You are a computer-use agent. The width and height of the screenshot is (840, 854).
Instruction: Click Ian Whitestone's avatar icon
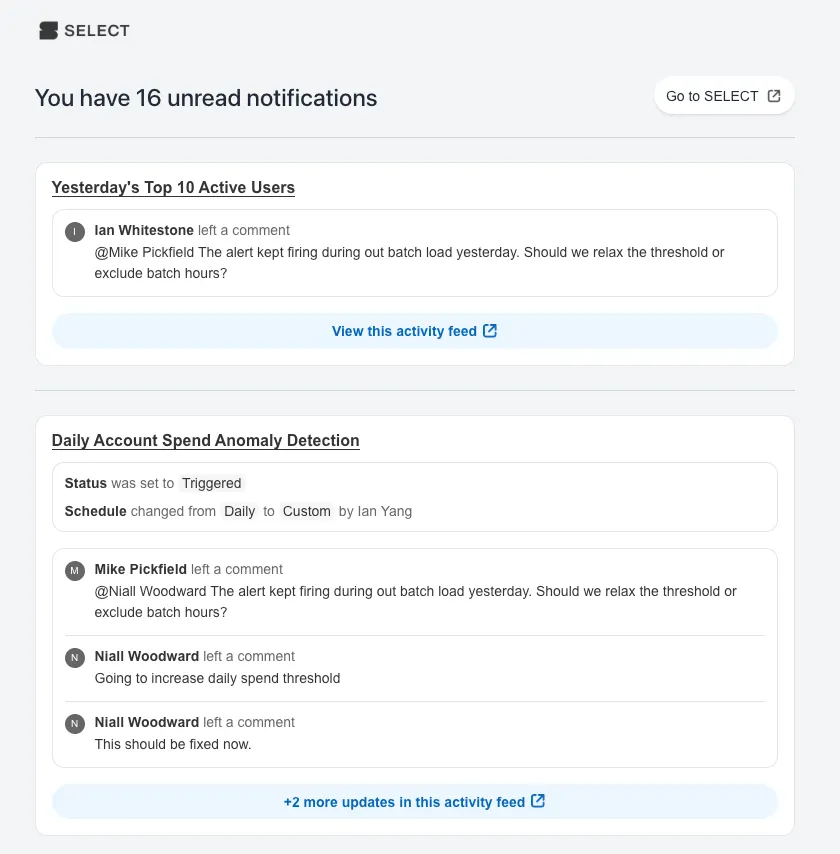click(74, 232)
